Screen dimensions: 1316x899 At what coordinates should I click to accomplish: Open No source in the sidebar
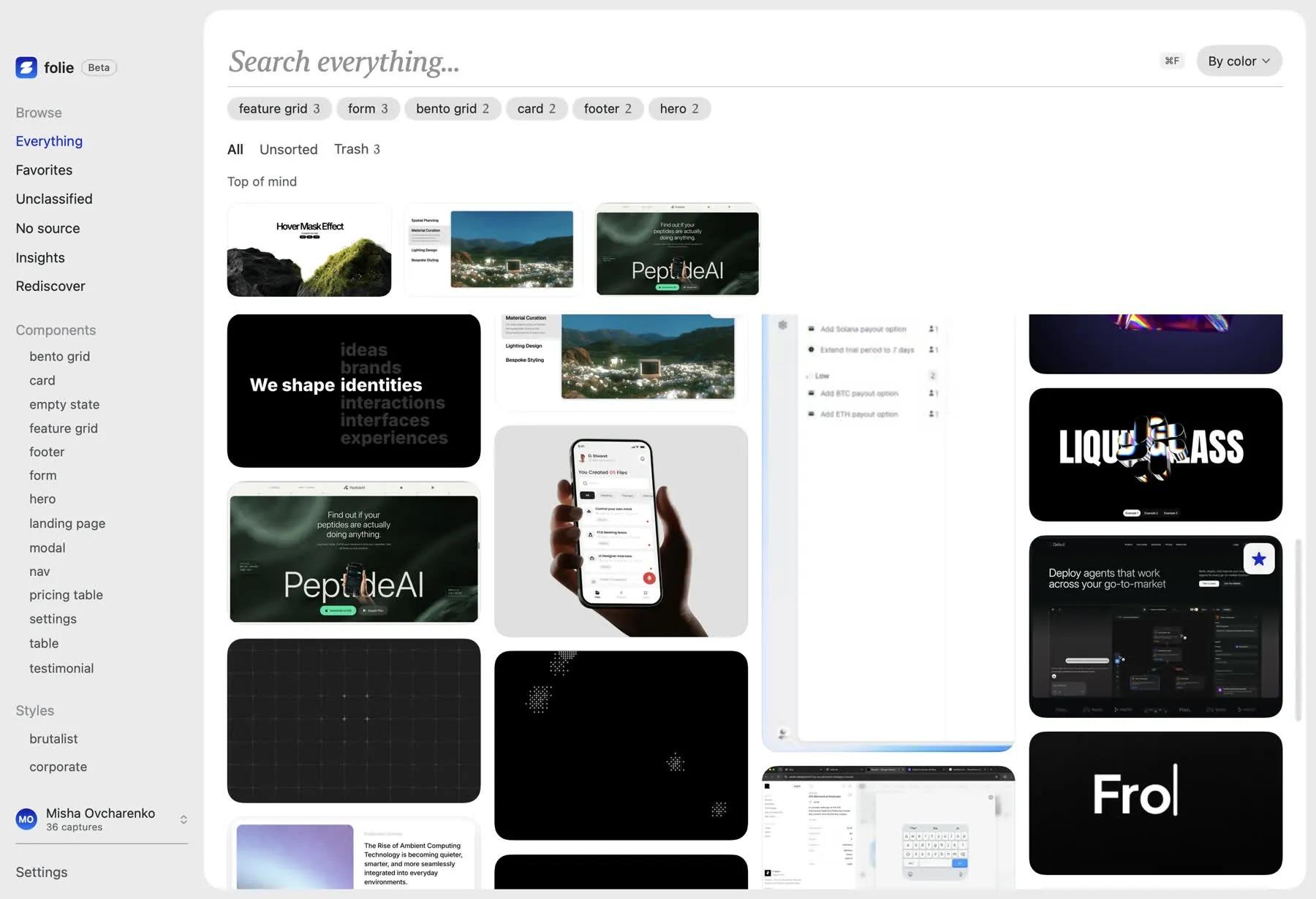pyautogui.click(x=48, y=228)
